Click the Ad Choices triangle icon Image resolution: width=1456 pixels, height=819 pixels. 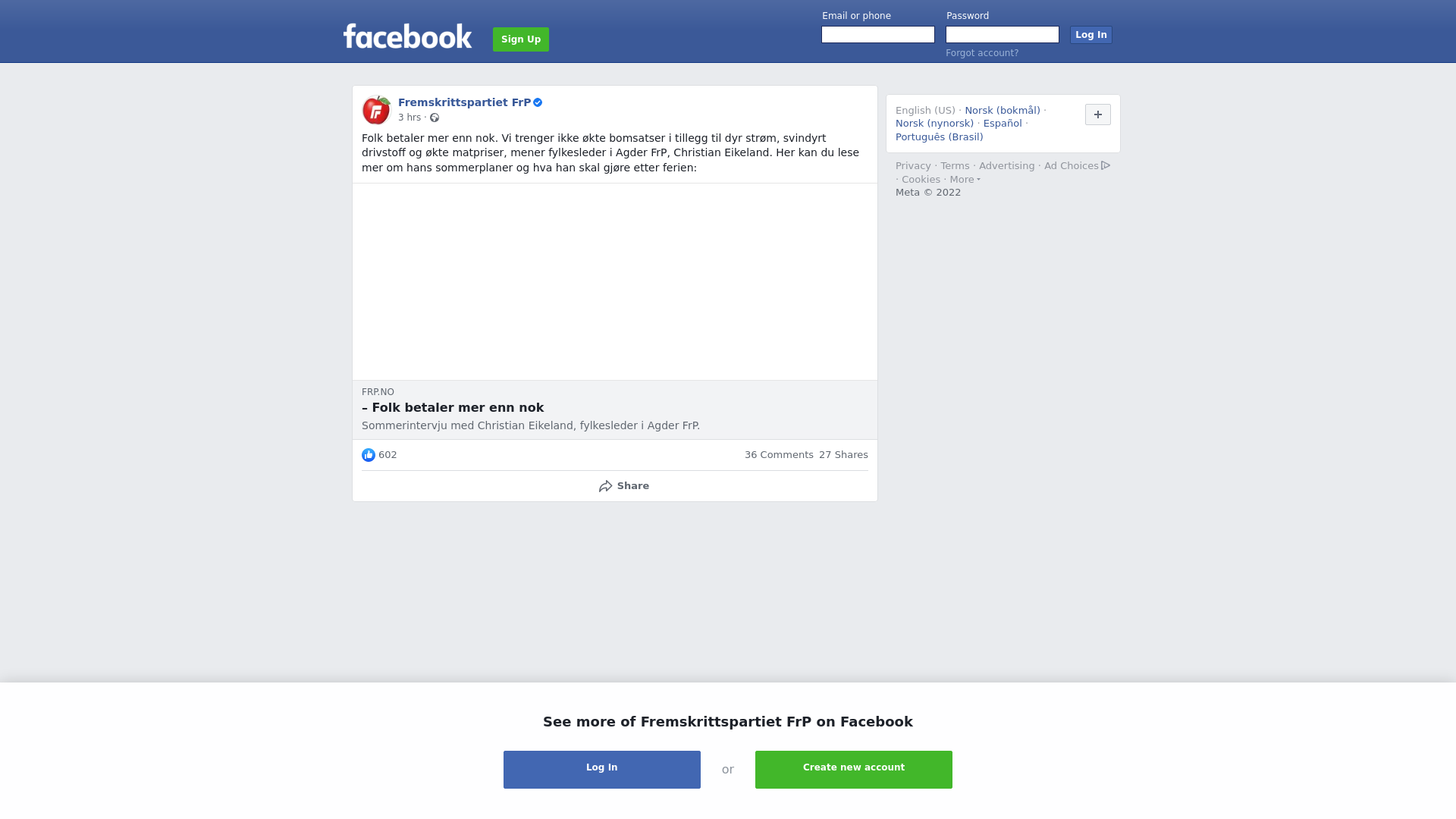click(x=1106, y=165)
